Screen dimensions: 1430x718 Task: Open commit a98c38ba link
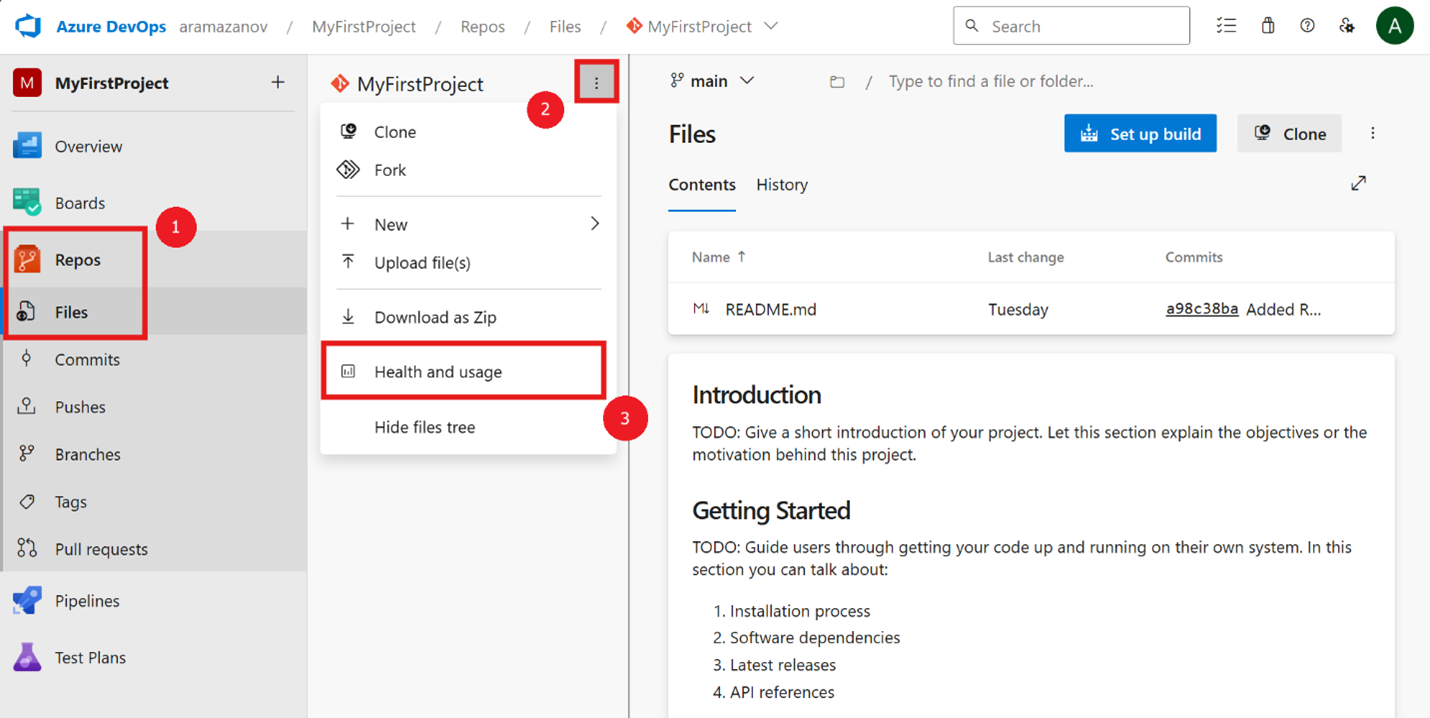[x=1201, y=309]
